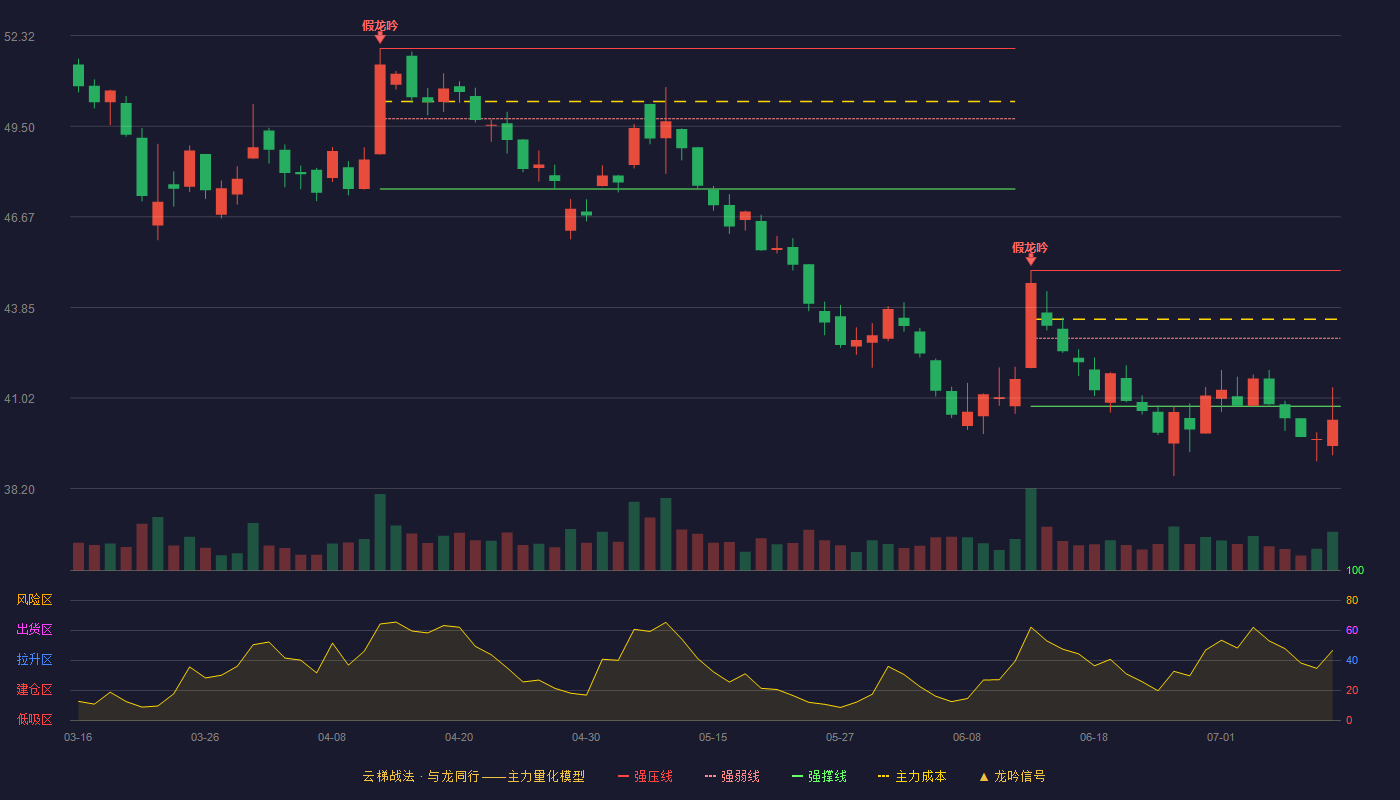Click the 06-08 date label
Viewport: 1400px width, 800px height.
(x=967, y=737)
